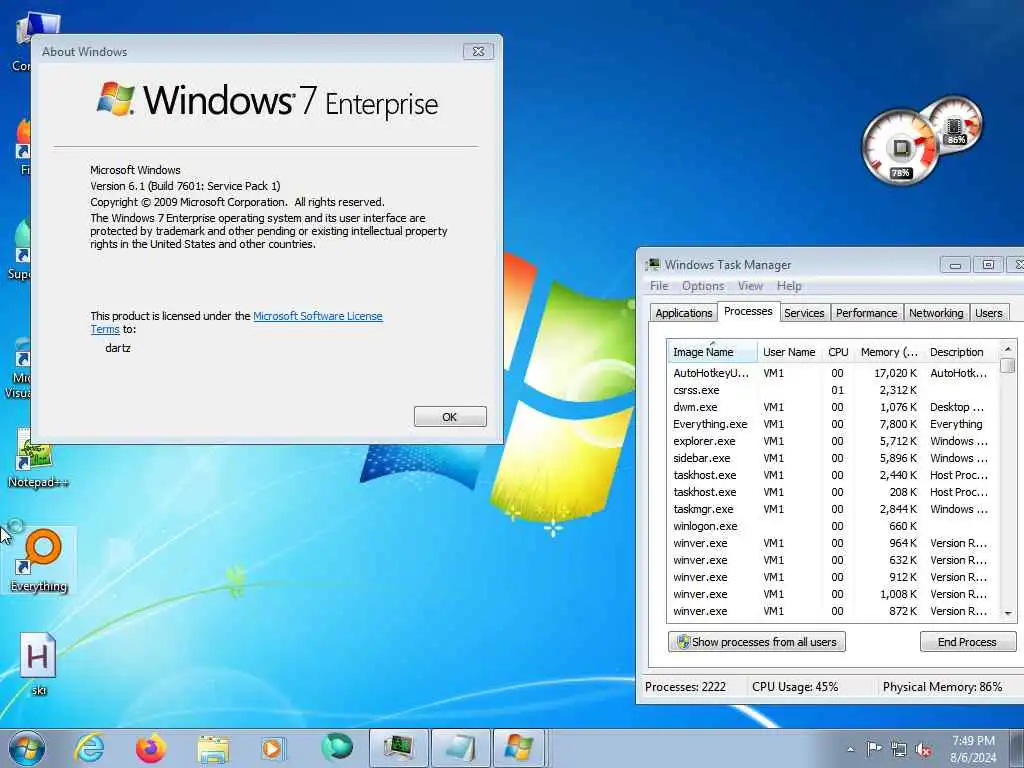Screen dimensions: 1024x768
Task: Switch to the Networking tab
Action: pyautogui.click(x=936, y=313)
